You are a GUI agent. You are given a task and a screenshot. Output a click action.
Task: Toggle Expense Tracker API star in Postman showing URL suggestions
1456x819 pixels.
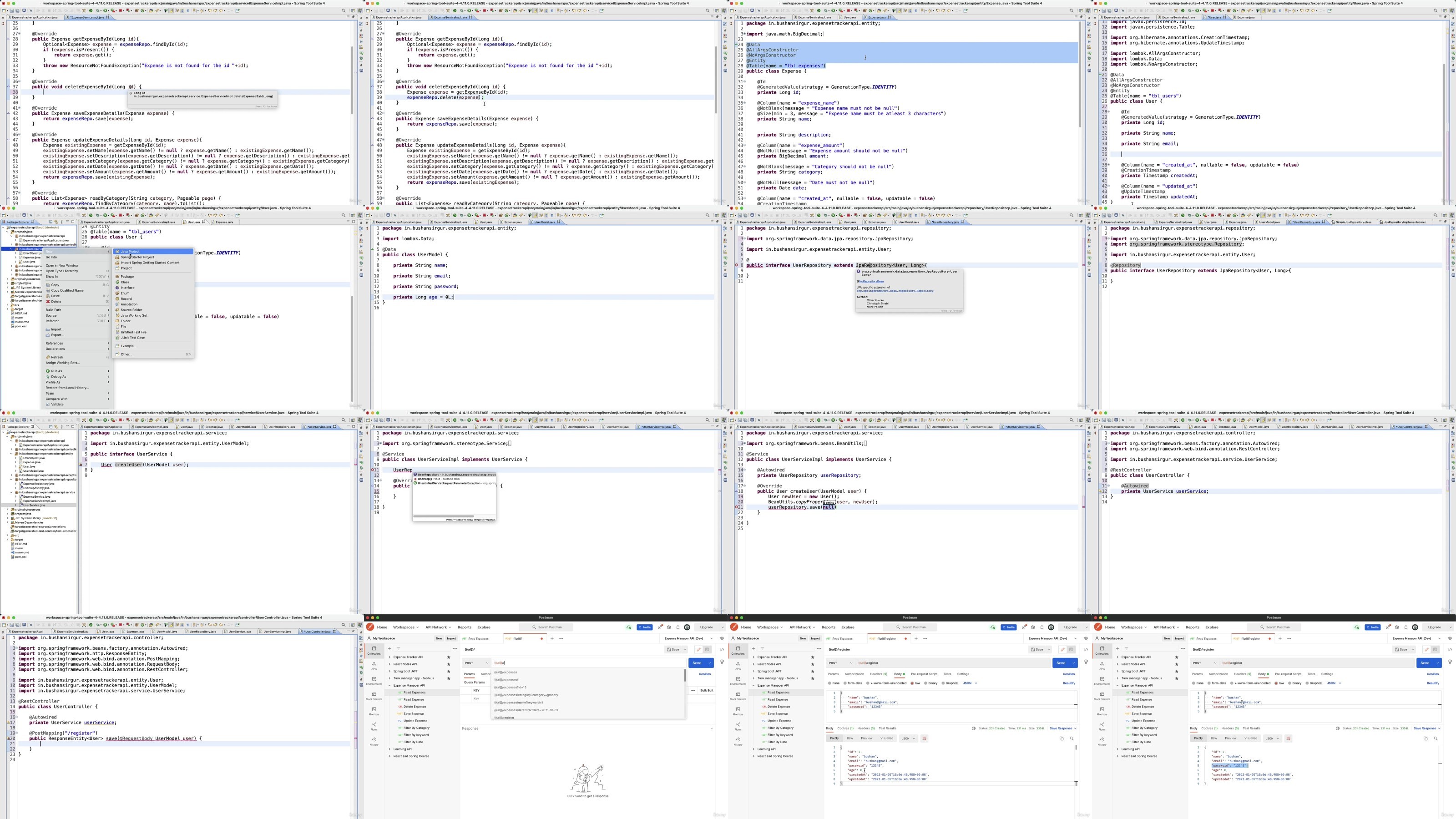[x=449, y=657]
